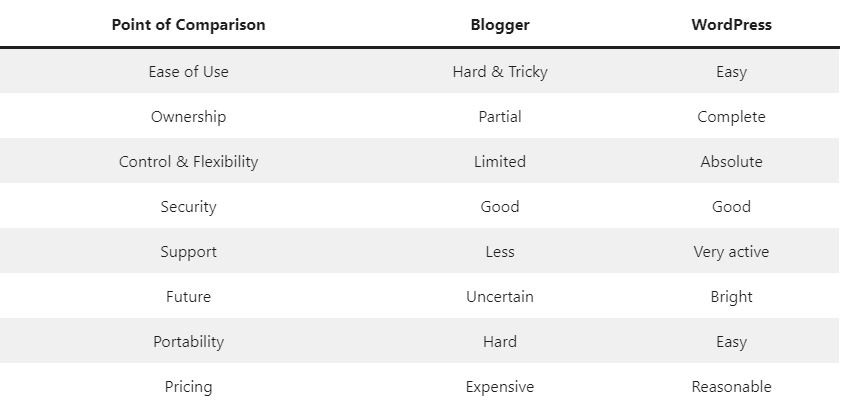The height and width of the screenshot is (414, 841).
Task: Select the Very active support cell
Action: point(731,252)
